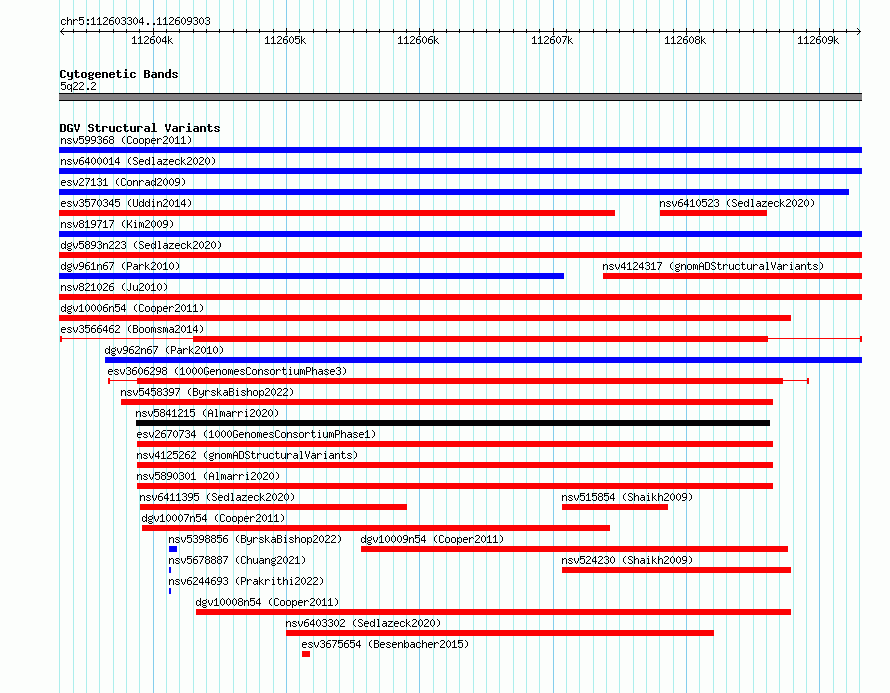
Task: Click the Cytogenetic Bands track title
Action: click(119, 74)
